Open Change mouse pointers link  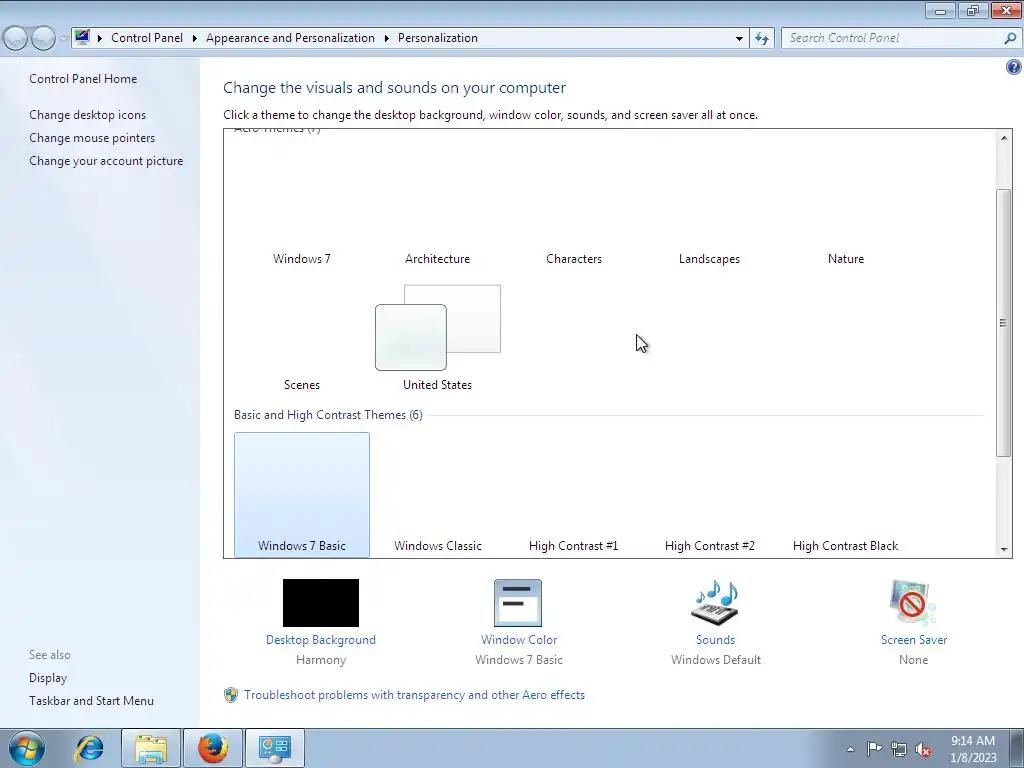coord(92,138)
